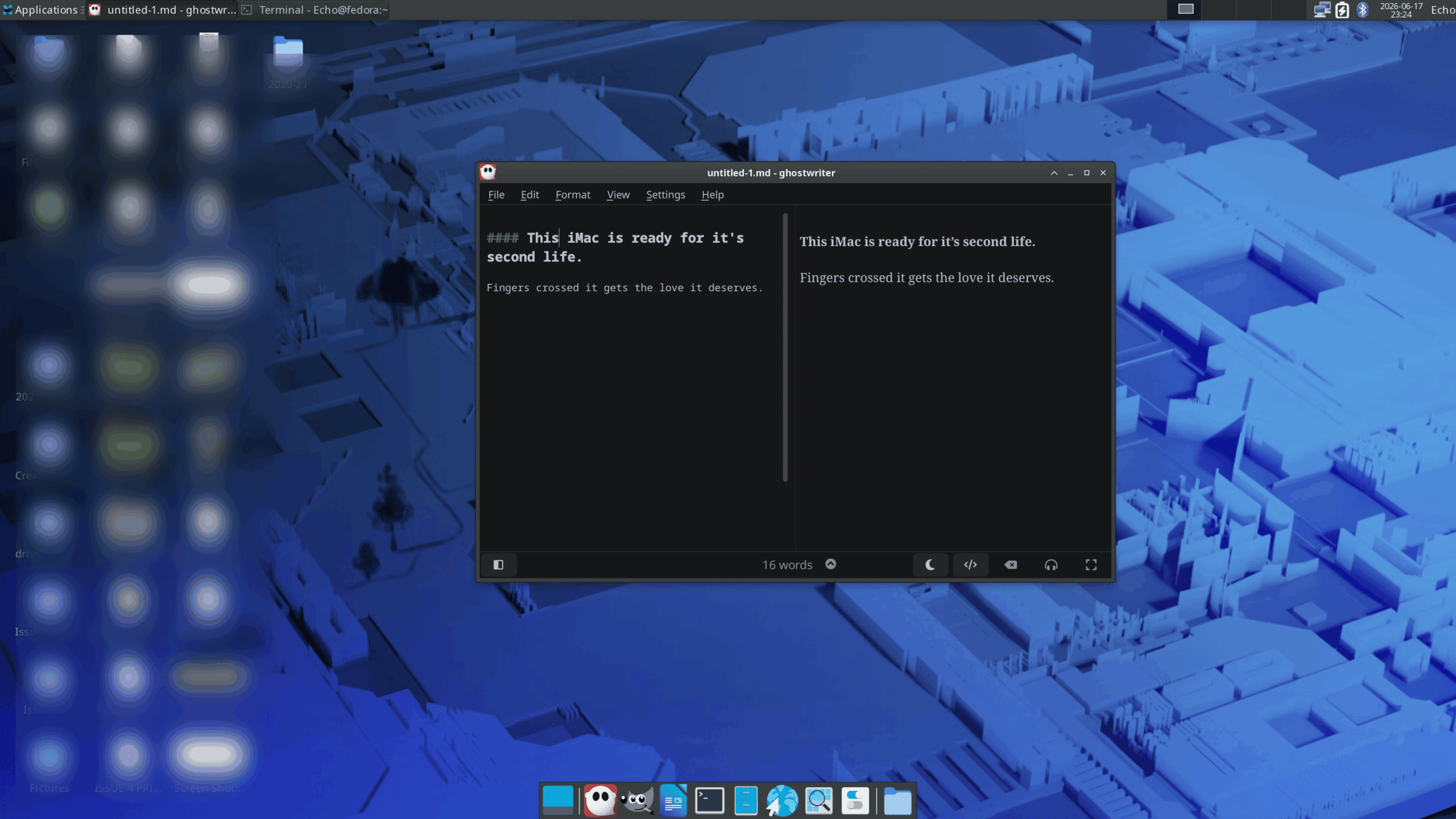Place cursor in the heading line of the editor
This screenshot has height=819, width=1456.
[615, 247]
